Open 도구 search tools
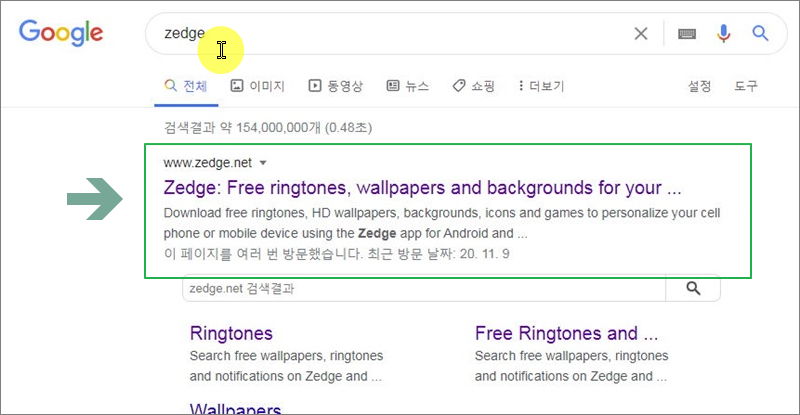 click(x=745, y=86)
